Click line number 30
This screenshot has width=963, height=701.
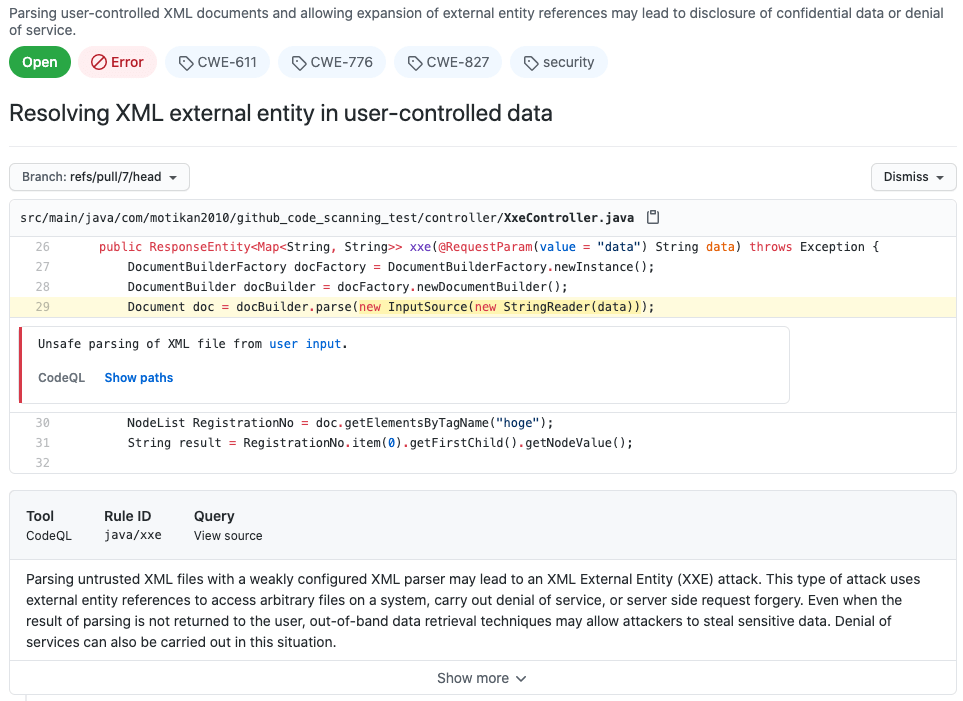pyautogui.click(x=42, y=423)
